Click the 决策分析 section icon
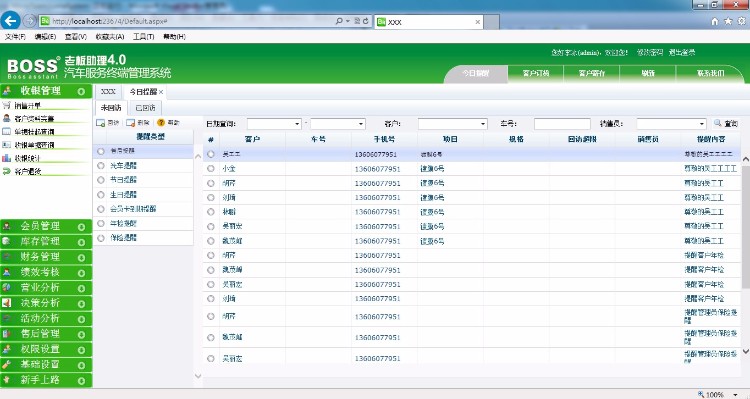Screen dimensions: 750x399 coord(7,303)
